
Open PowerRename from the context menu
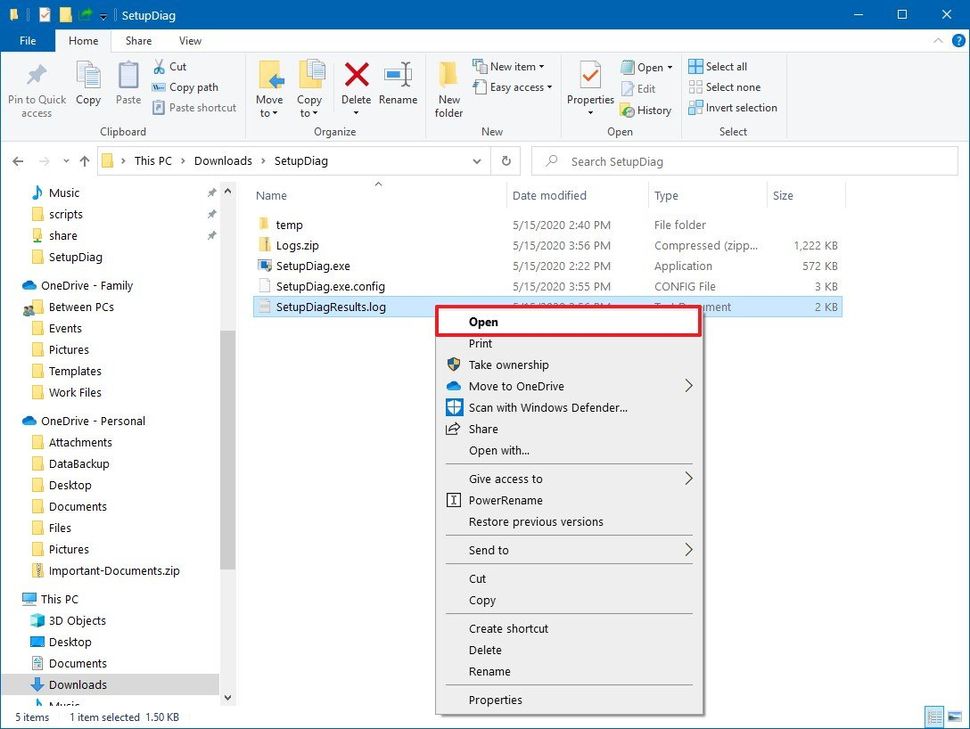pyautogui.click(x=514, y=500)
